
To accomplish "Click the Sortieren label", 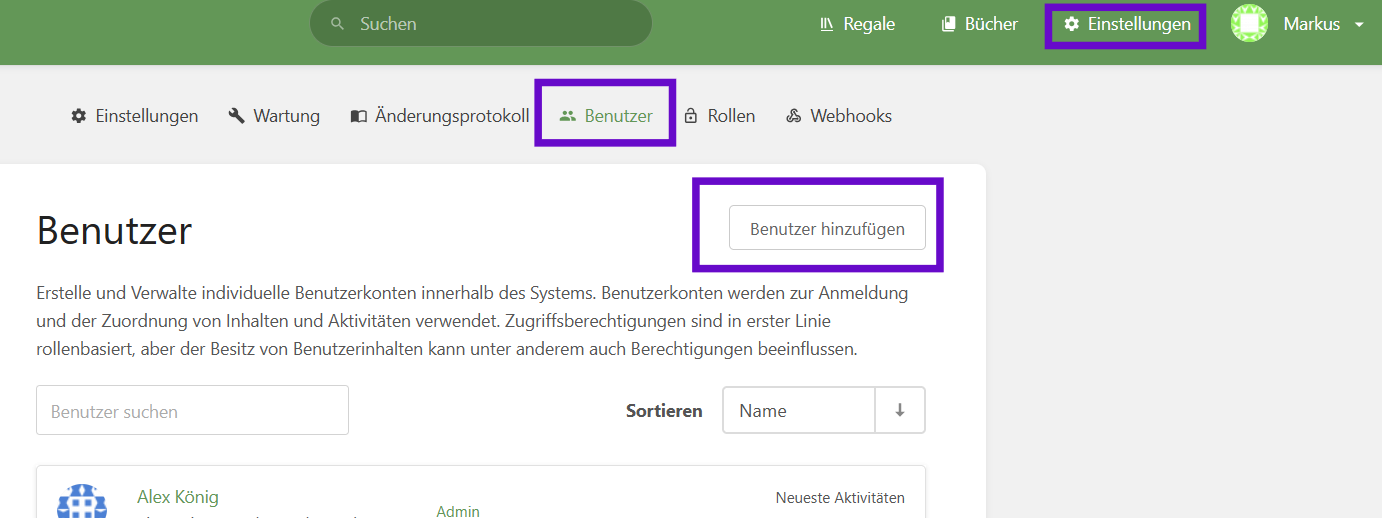I will (x=664, y=411).
